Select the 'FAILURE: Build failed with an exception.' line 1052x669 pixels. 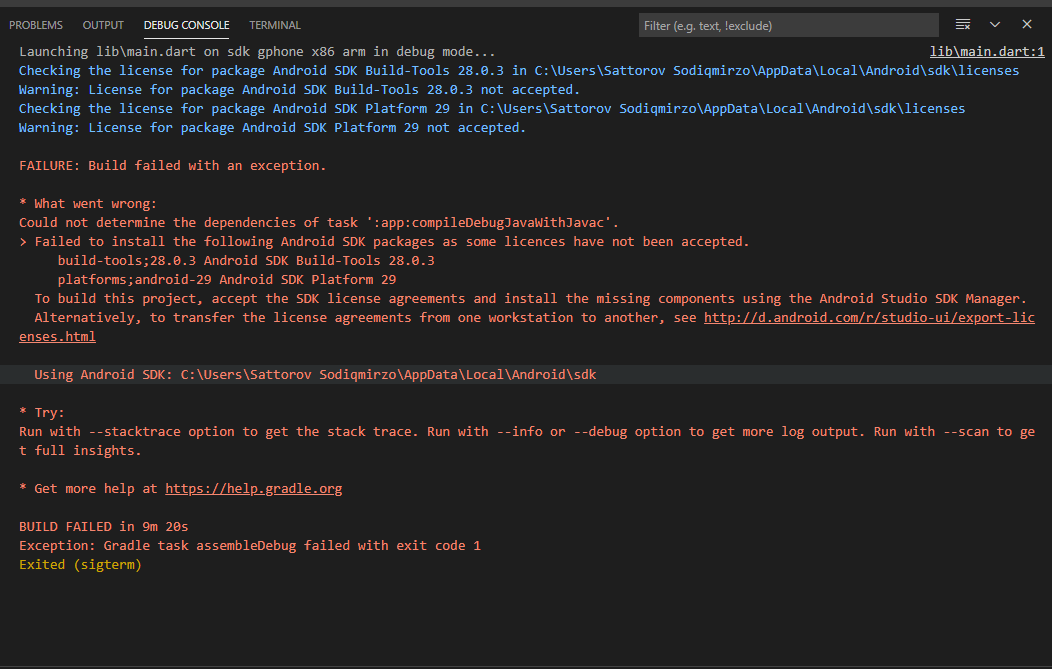172,166
